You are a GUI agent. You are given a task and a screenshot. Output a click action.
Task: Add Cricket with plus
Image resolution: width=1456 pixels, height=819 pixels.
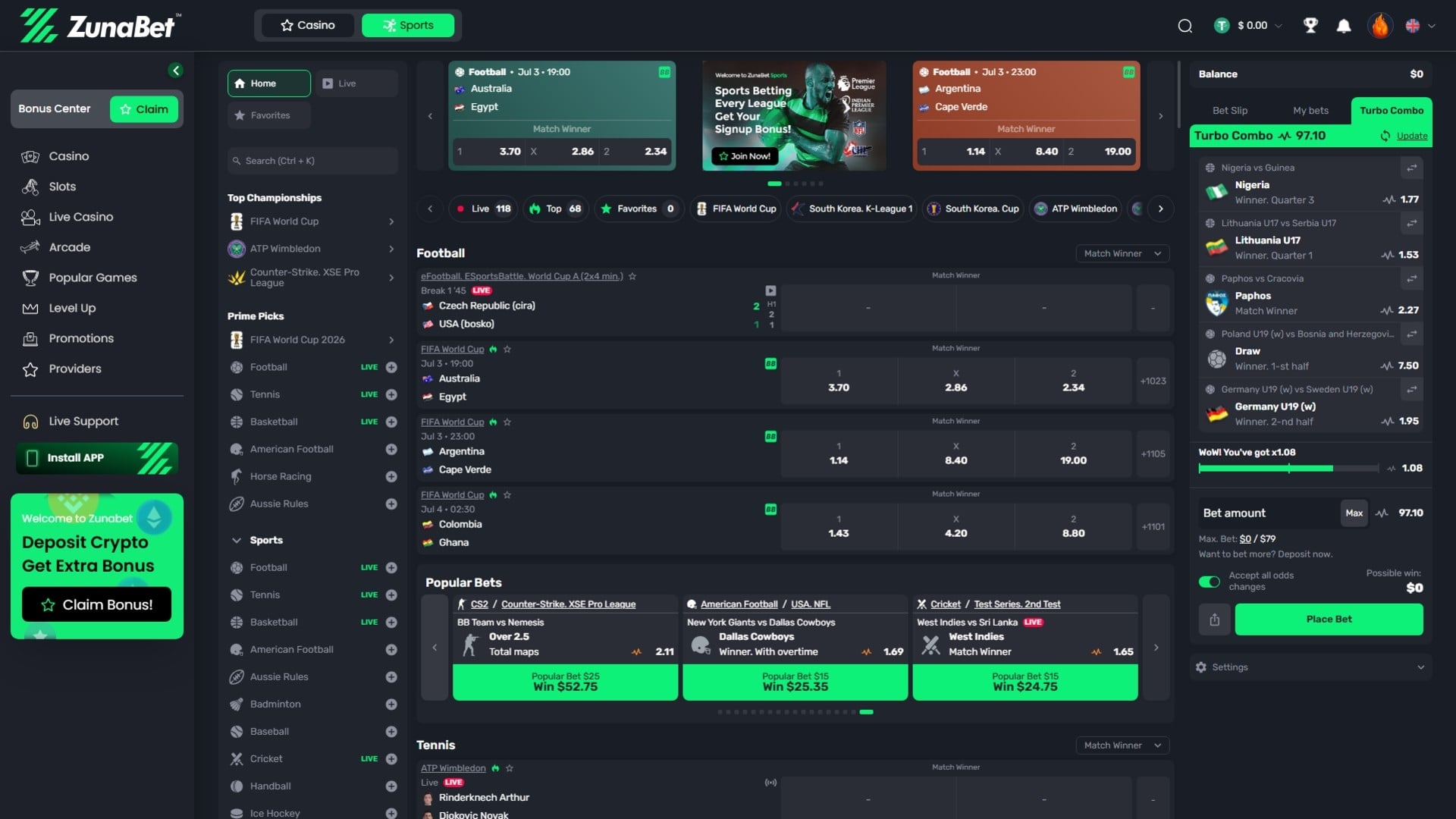coord(391,759)
